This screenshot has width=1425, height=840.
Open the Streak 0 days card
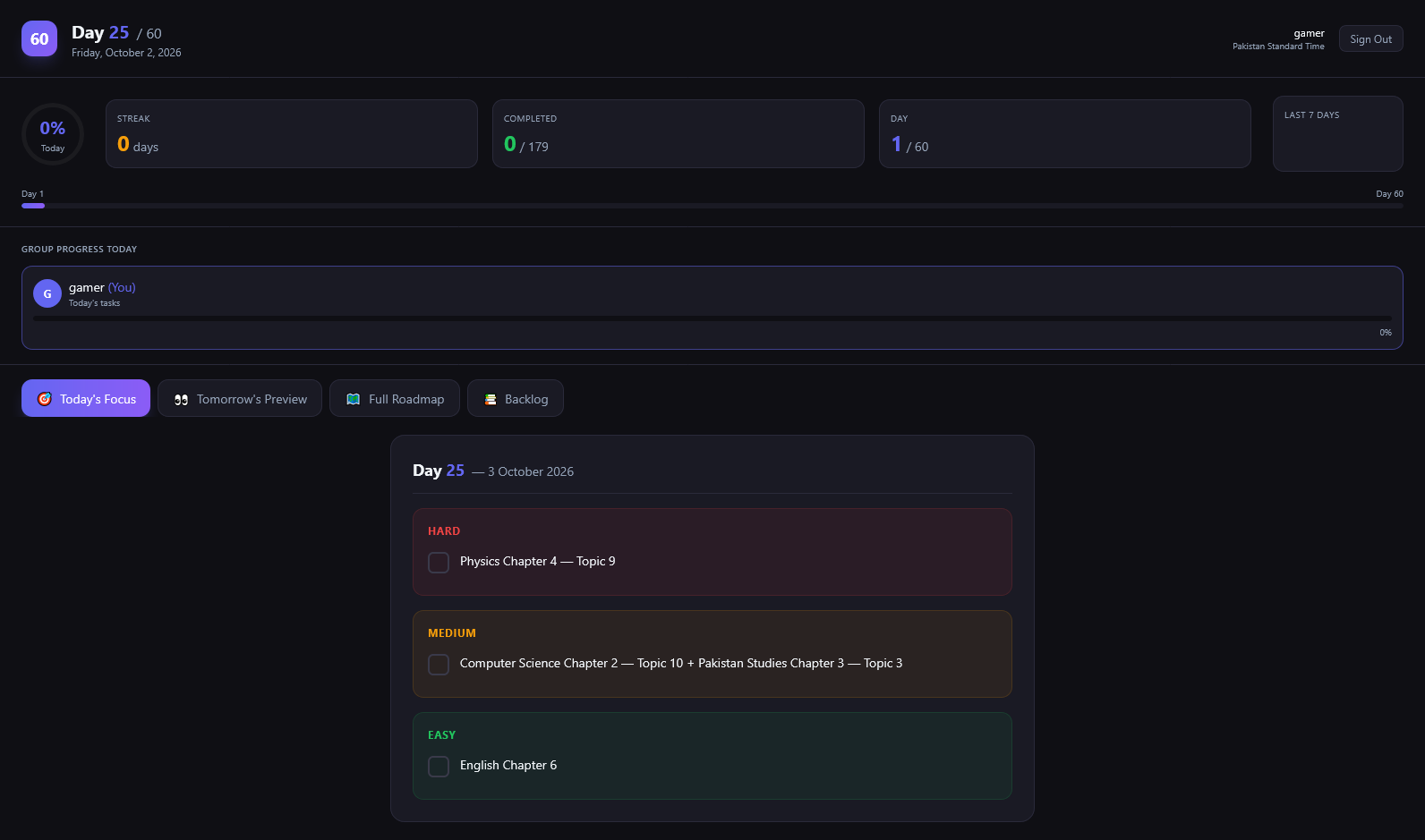[x=292, y=133]
